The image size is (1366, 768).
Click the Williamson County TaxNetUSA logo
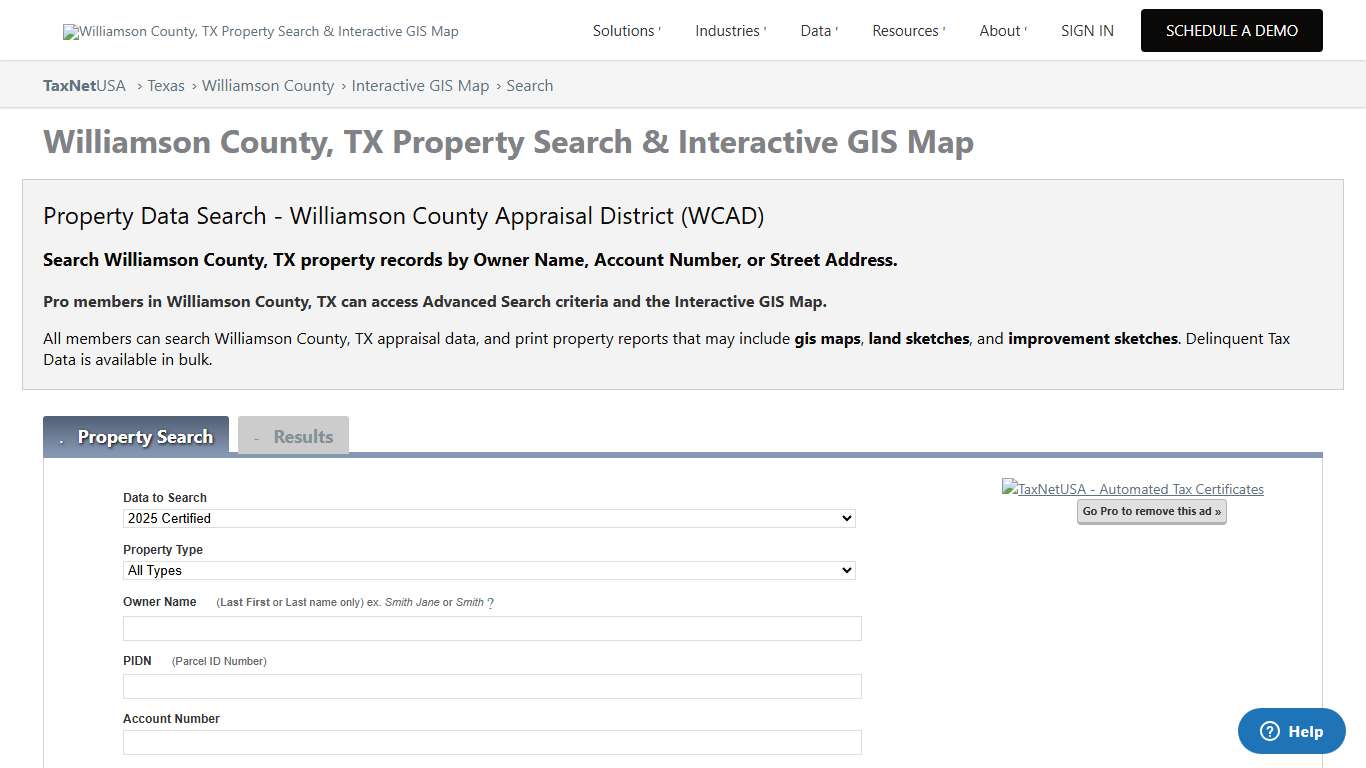260,31
